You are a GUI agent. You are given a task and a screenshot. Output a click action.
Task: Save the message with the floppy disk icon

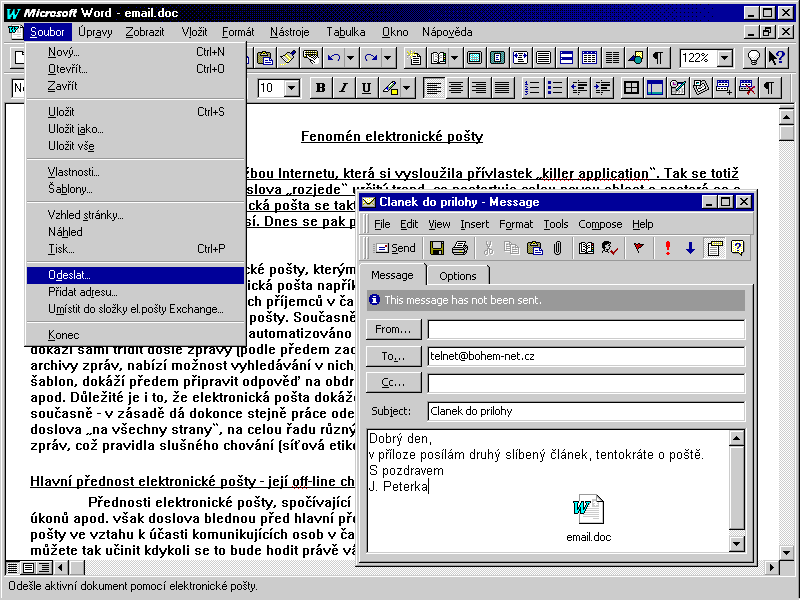pos(437,248)
